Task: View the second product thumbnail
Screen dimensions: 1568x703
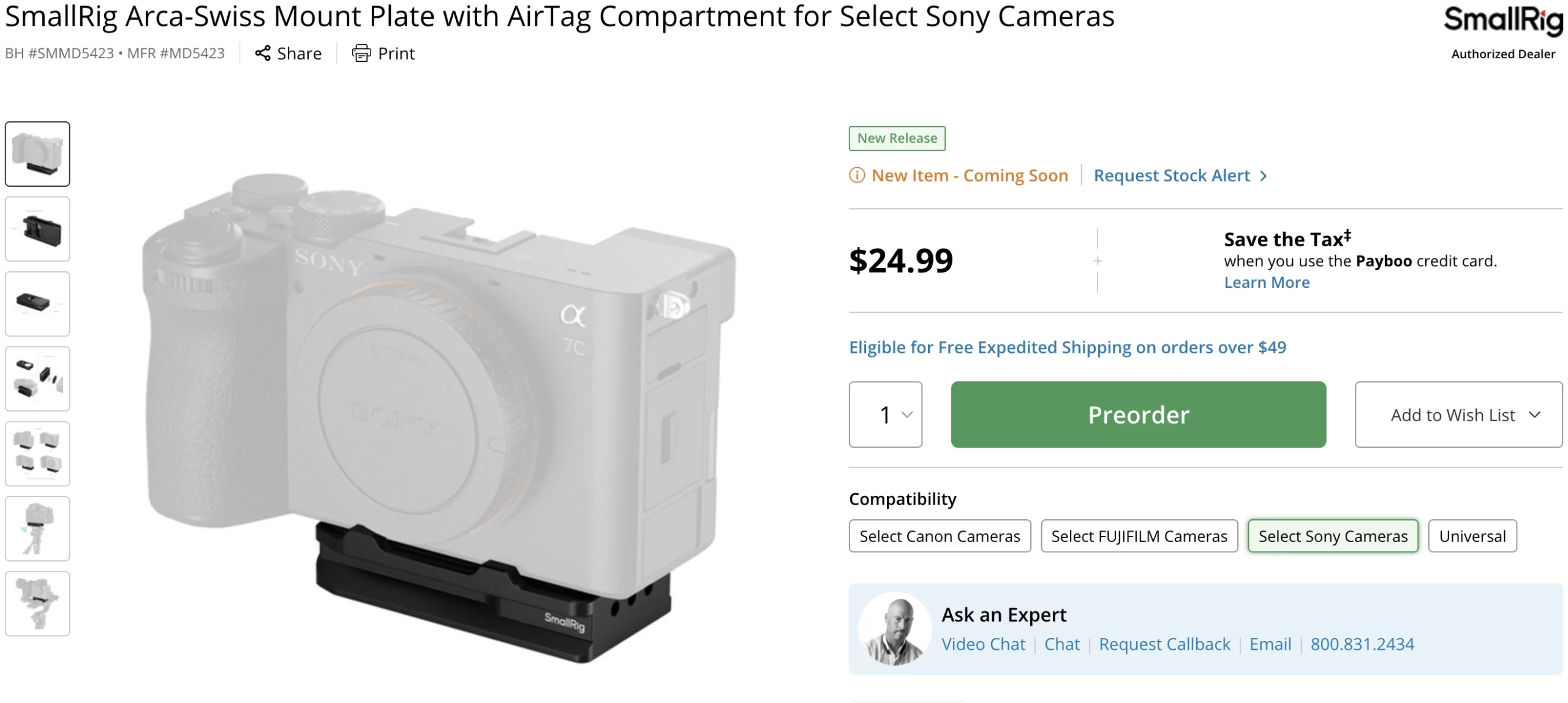Action: (x=37, y=229)
